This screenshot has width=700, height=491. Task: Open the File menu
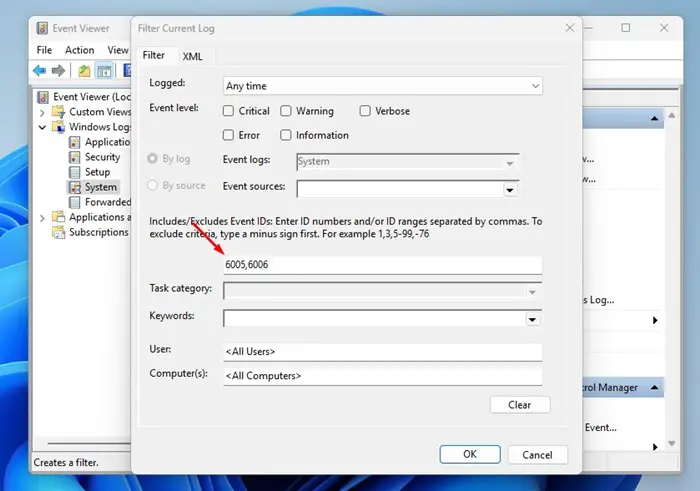click(x=44, y=50)
